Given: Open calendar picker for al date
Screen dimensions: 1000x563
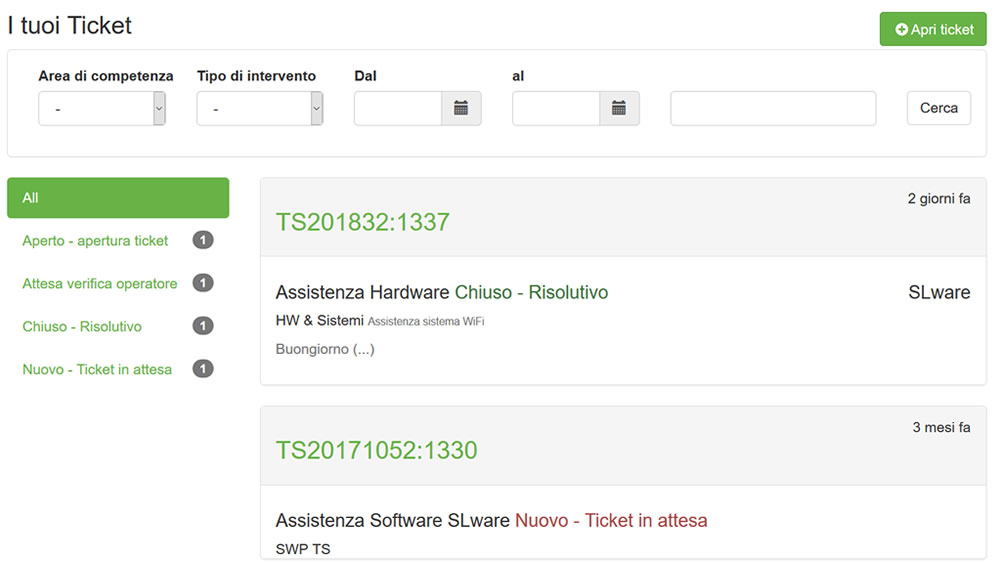Looking at the screenshot, I should (619, 108).
